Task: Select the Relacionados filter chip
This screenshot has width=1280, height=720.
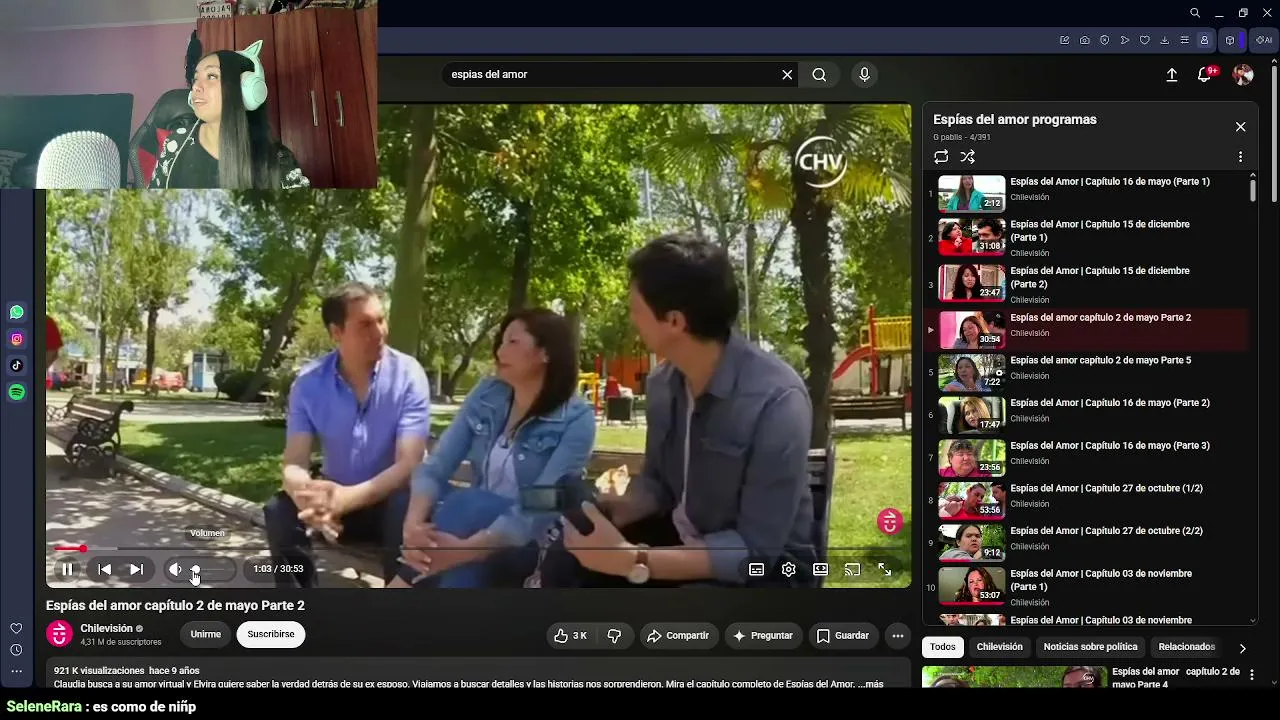Action: point(1187,647)
